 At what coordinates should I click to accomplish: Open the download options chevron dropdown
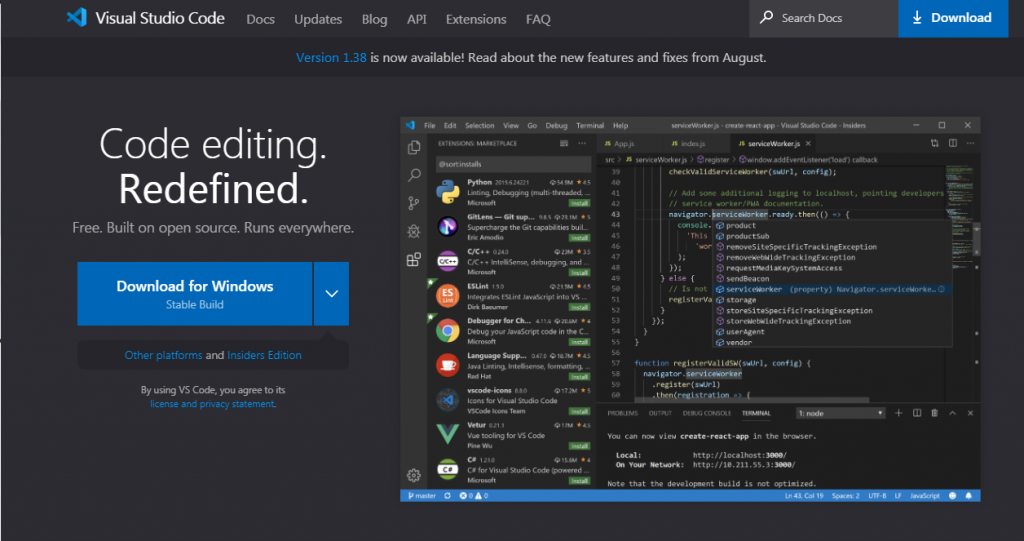point(332,293)
